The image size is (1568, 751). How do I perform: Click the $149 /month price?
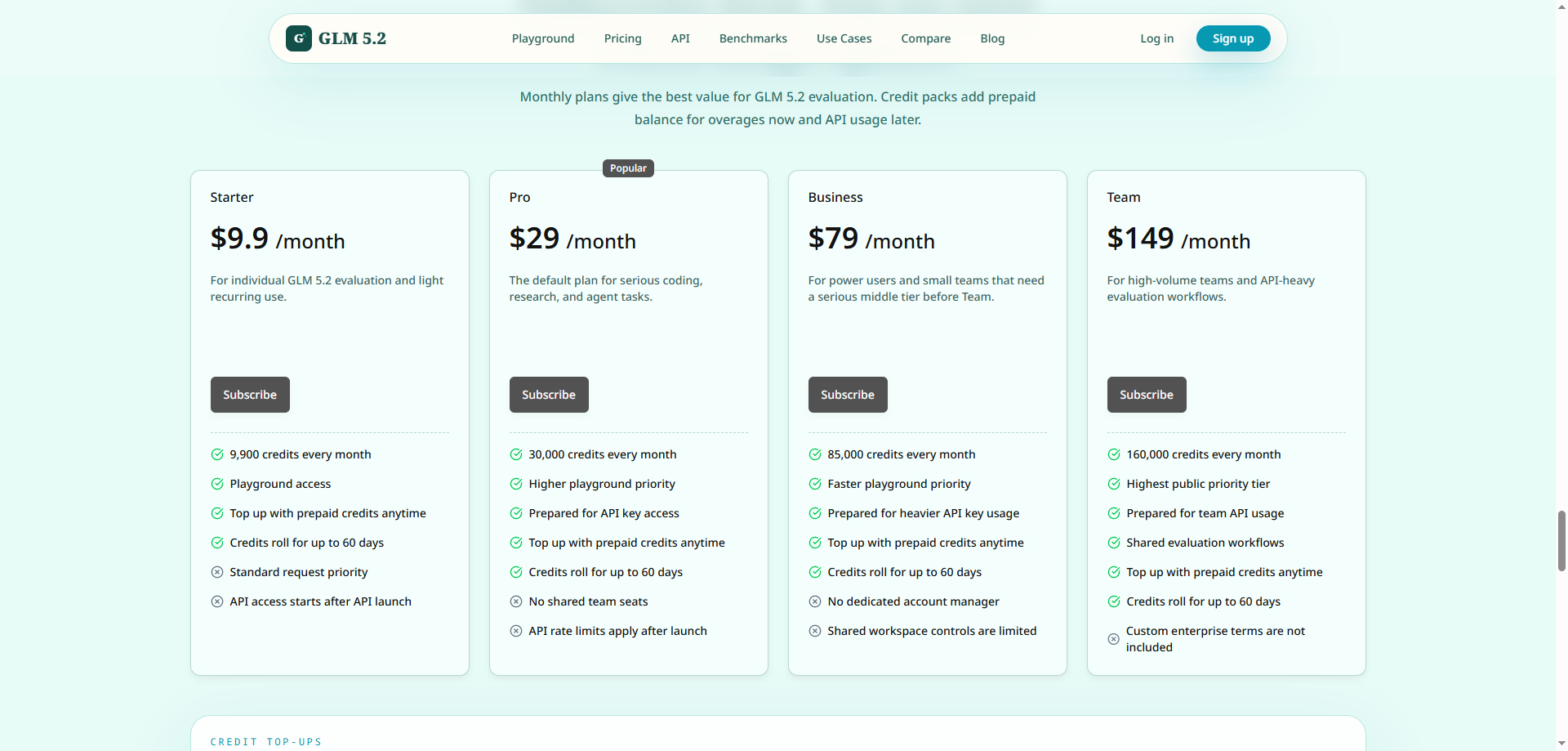point(1178,239)
